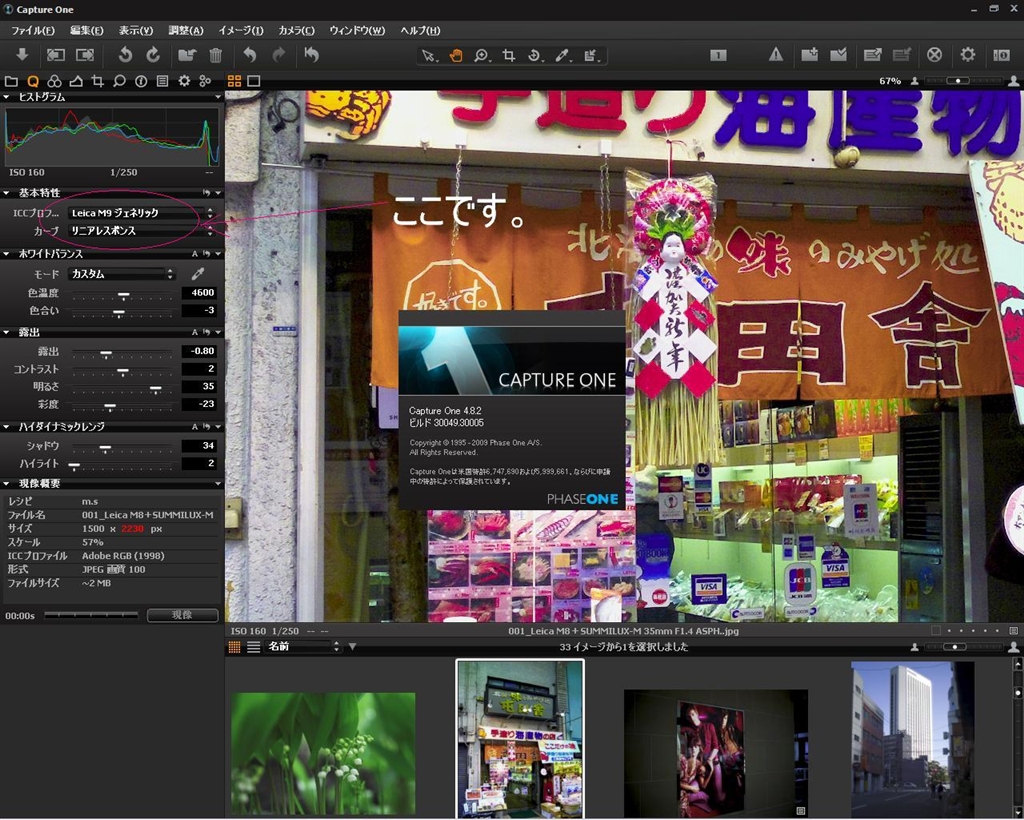Click the rotate left icon in the toolbar
The image size is (1024, 820).
click(x=125, y=55)
